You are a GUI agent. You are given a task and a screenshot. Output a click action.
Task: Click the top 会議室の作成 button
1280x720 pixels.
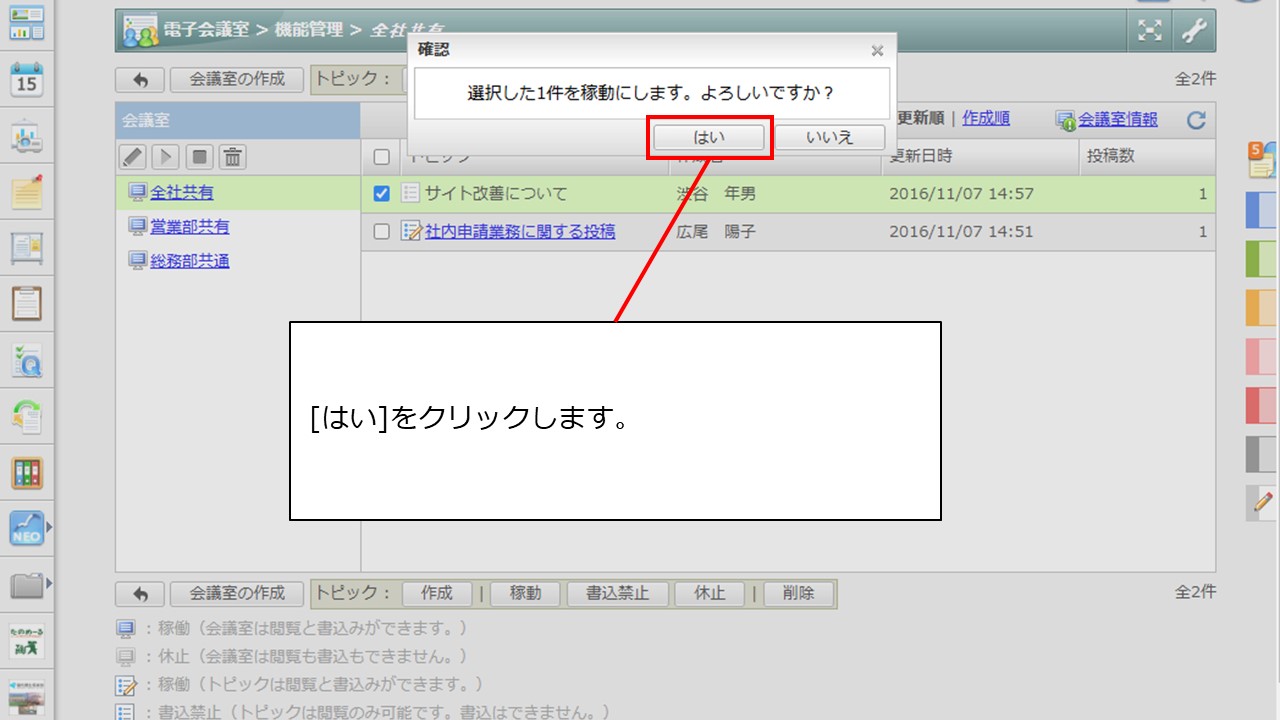click(238, 80)
